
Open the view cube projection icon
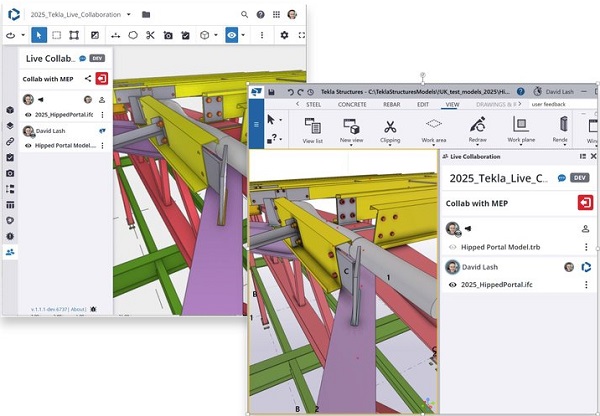205,35
